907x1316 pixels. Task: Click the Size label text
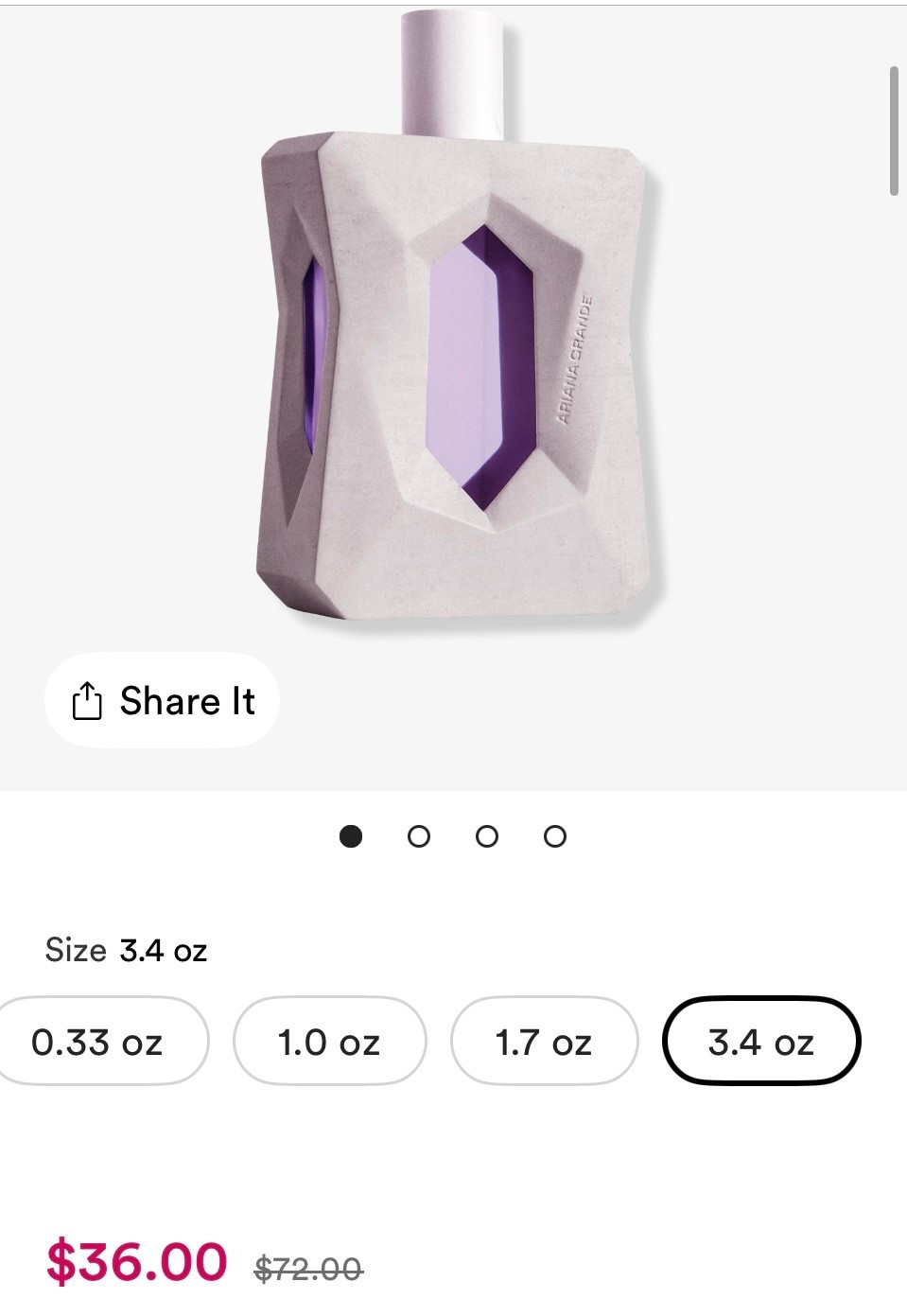(x=76, y=950)
